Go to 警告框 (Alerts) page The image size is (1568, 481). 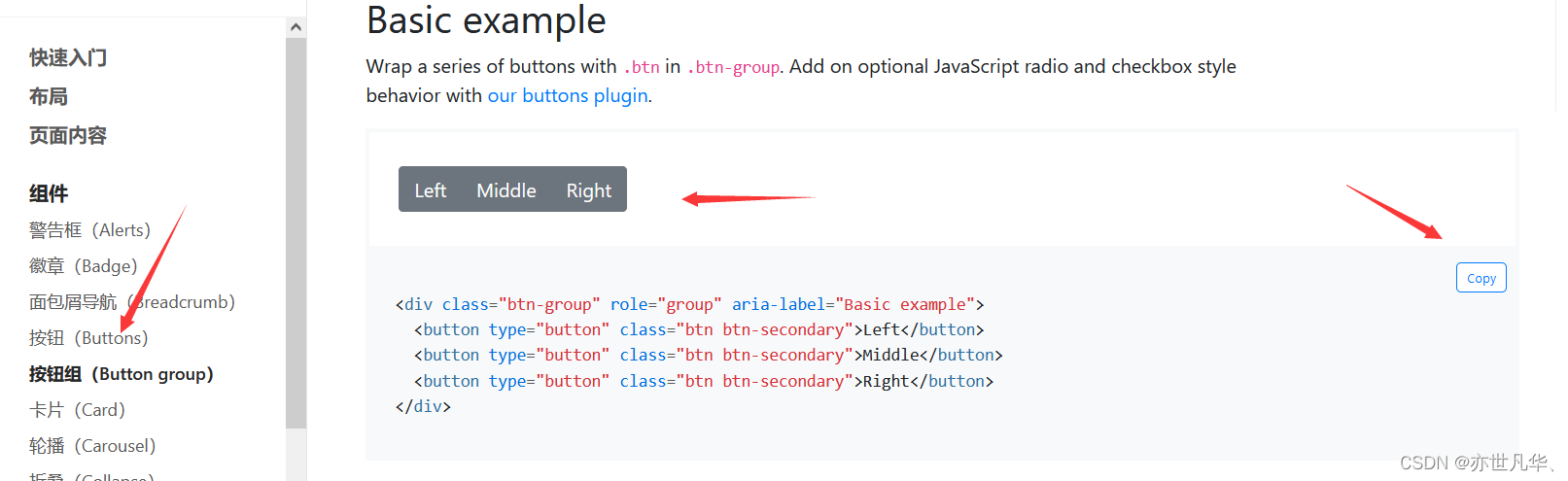89,230
